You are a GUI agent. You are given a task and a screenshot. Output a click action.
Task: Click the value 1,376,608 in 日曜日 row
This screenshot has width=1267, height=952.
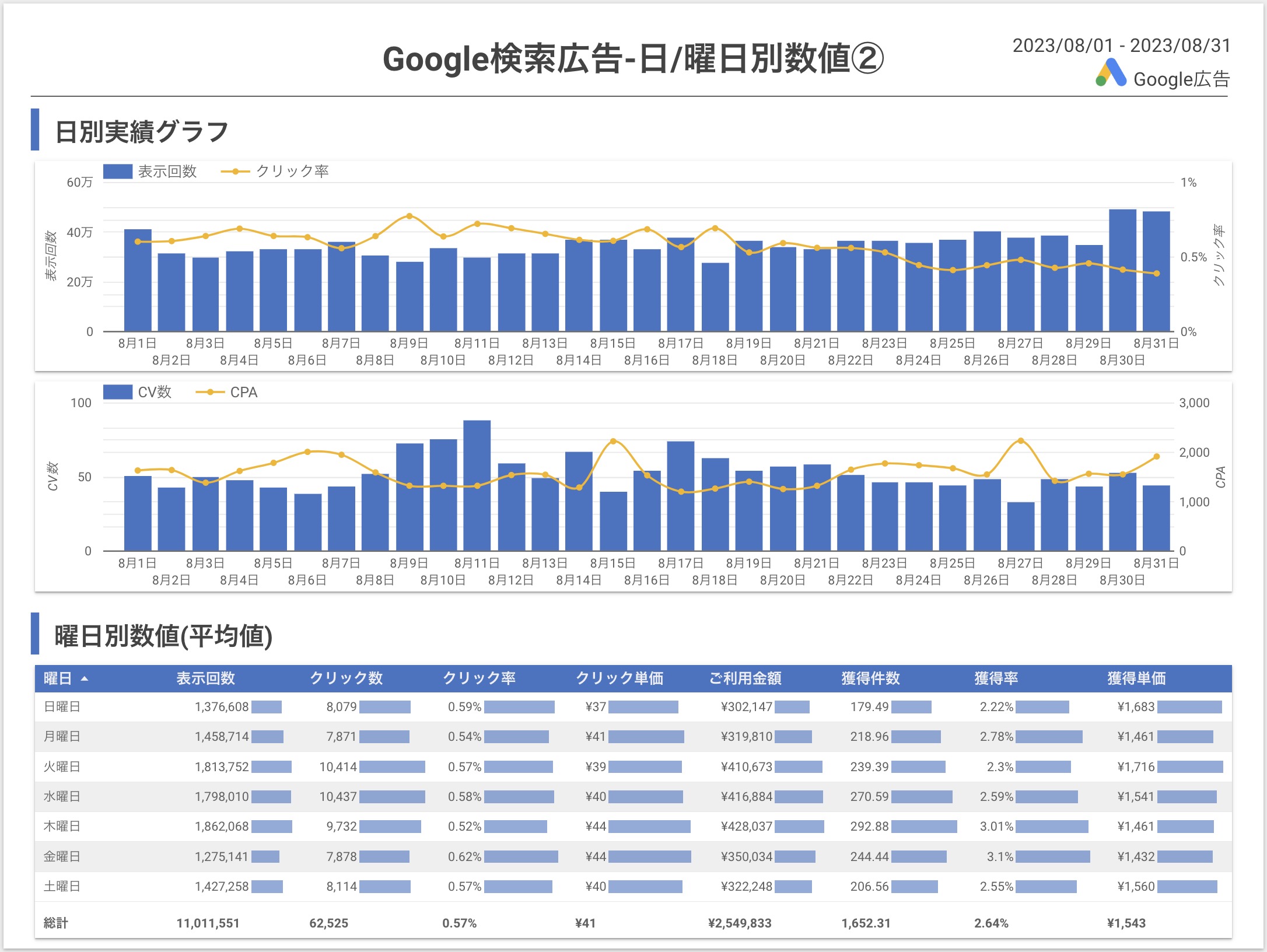tap(222, 707)
